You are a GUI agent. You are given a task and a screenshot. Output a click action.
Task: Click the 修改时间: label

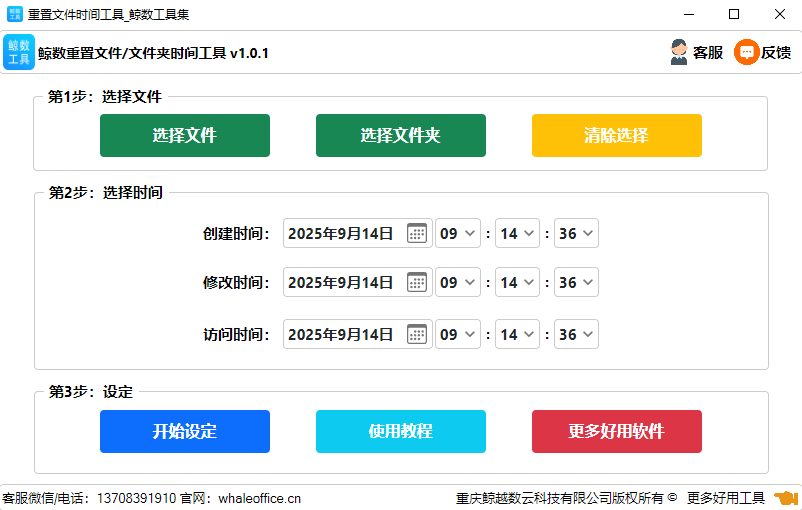[x=236, y=282]
